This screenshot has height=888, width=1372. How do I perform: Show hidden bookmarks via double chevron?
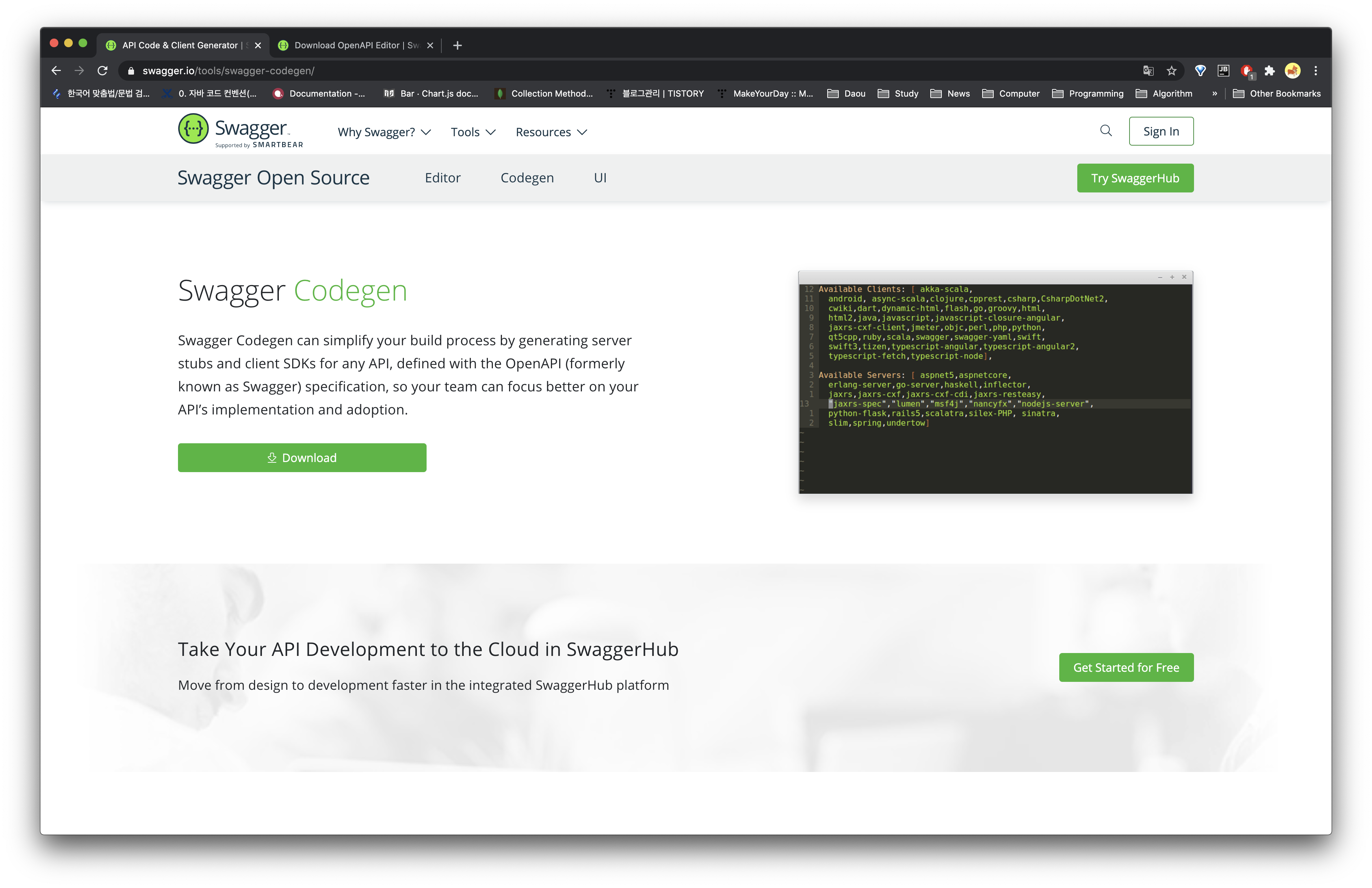click(x=1214, y=93)
